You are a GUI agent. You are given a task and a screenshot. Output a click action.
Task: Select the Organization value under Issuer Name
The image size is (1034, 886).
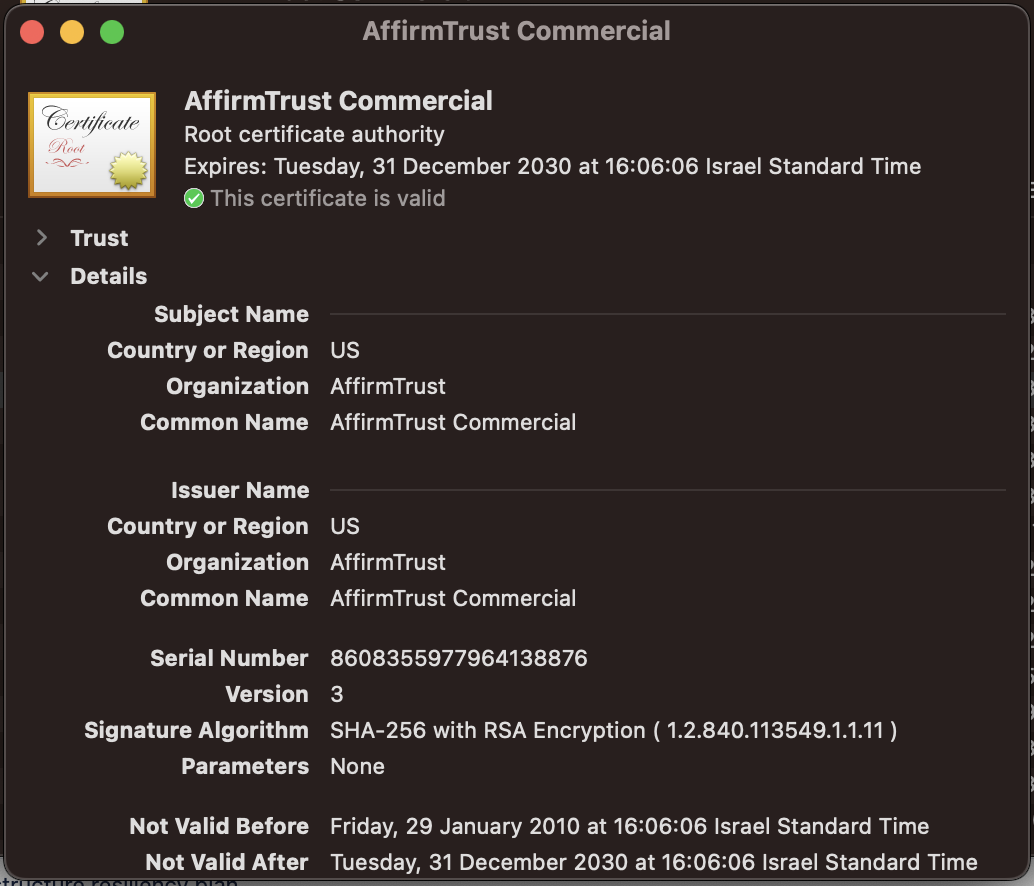[388, 562]
